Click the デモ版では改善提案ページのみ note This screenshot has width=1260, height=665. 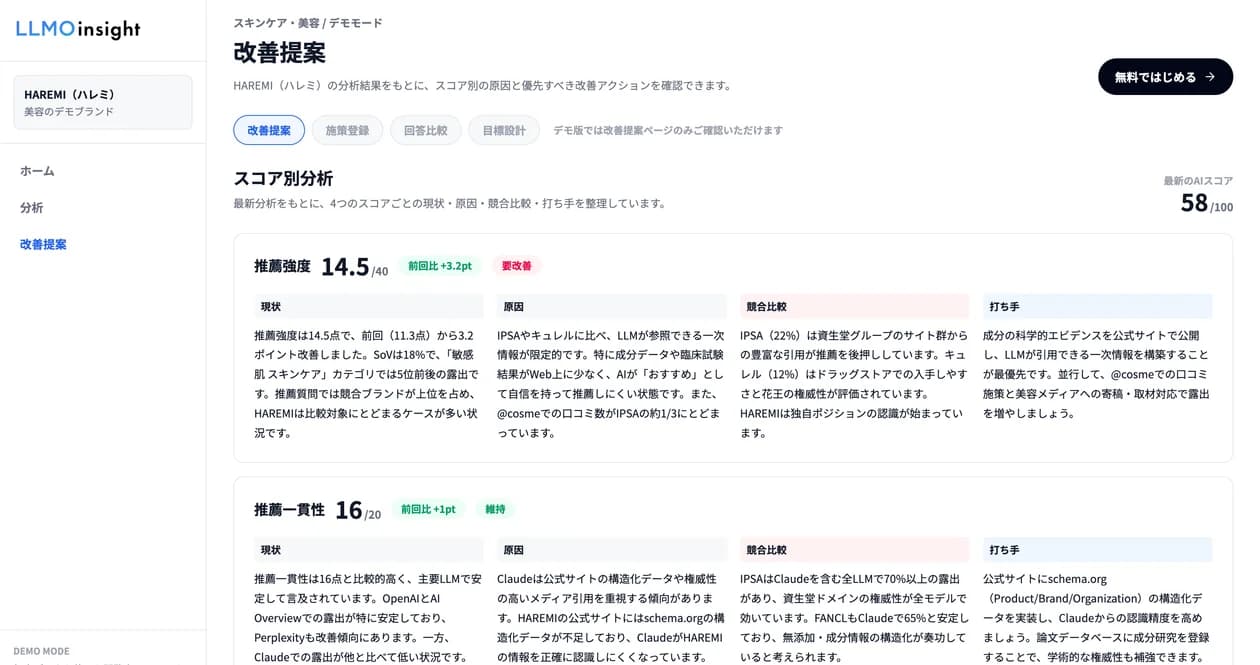click(668, 130)
